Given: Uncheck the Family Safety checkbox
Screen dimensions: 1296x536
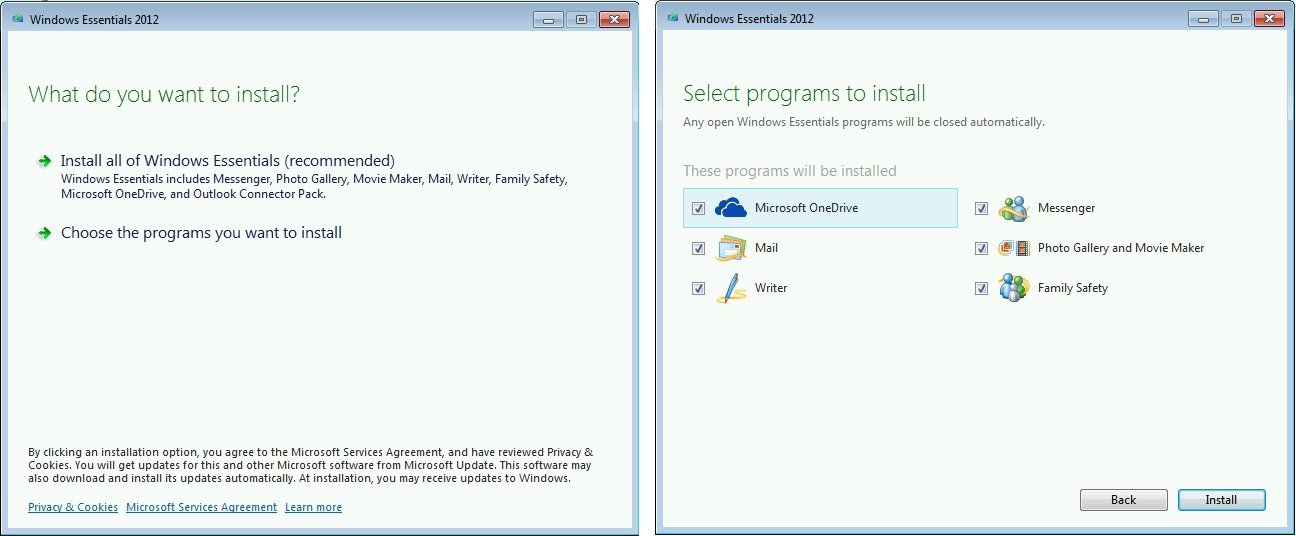Looking at the screenshot, I should point(981,289).
